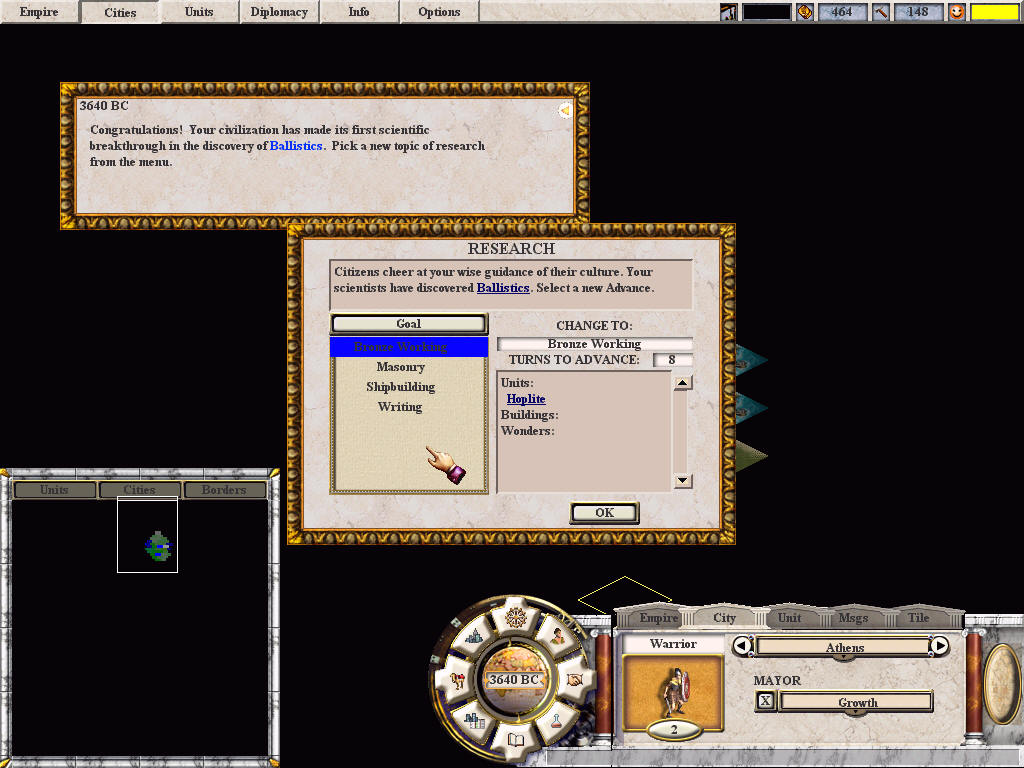
Task: Click the science flask icon on the control wheel
Action: [556, 721]
